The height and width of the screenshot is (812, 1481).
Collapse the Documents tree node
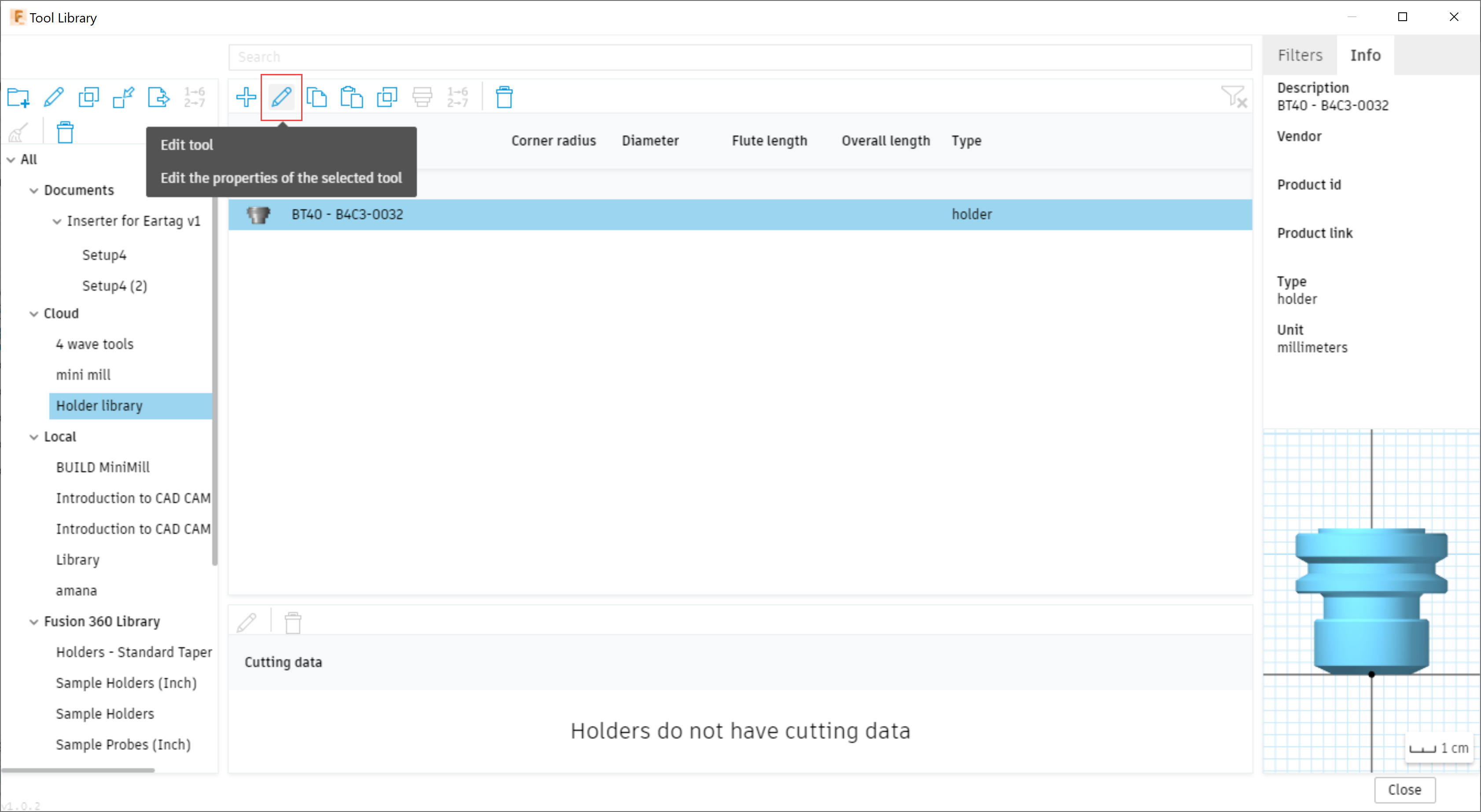pyautogui.click(x=34, y=190)
